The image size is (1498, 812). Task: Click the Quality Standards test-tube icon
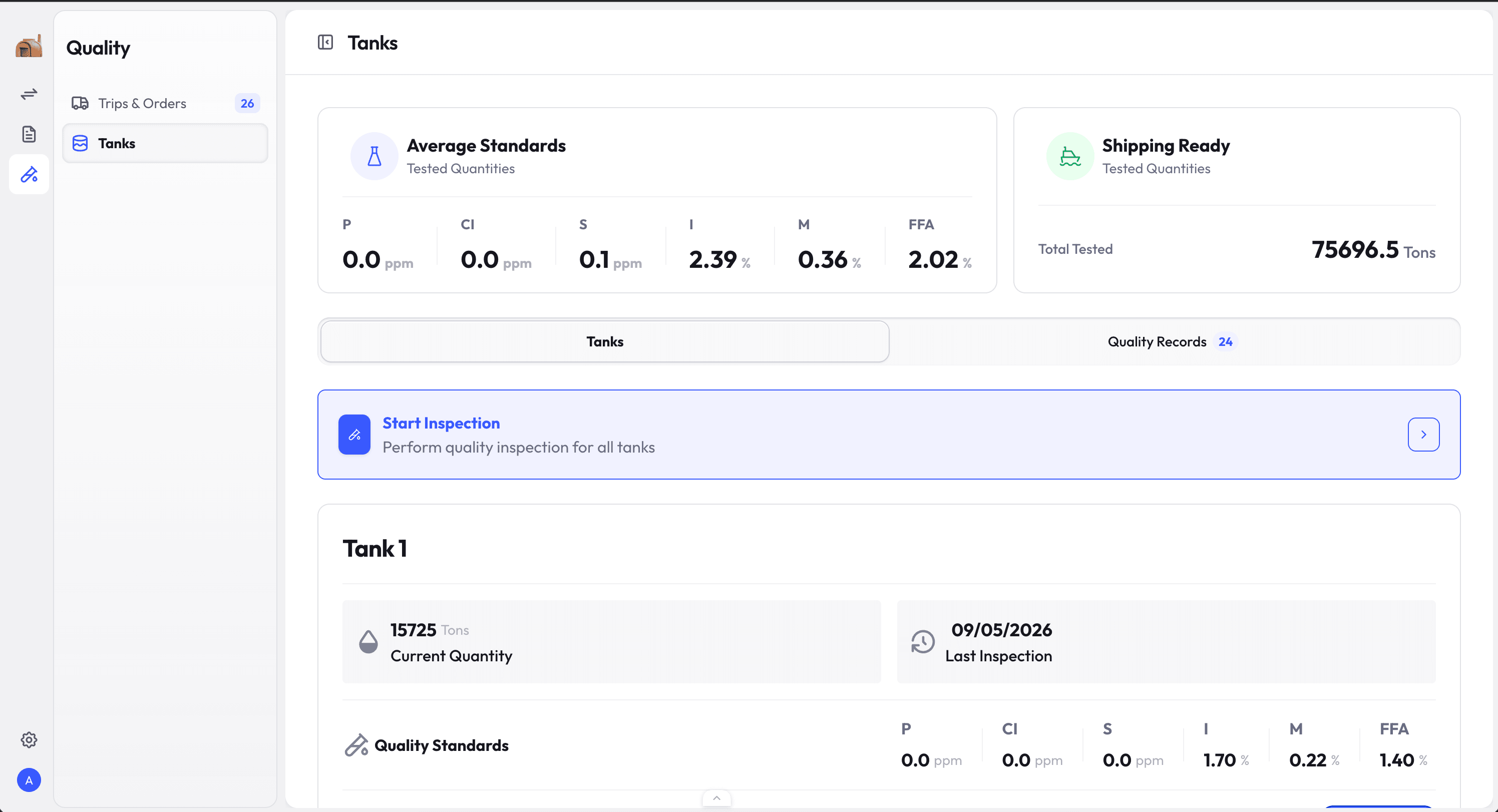coord(356,745)
